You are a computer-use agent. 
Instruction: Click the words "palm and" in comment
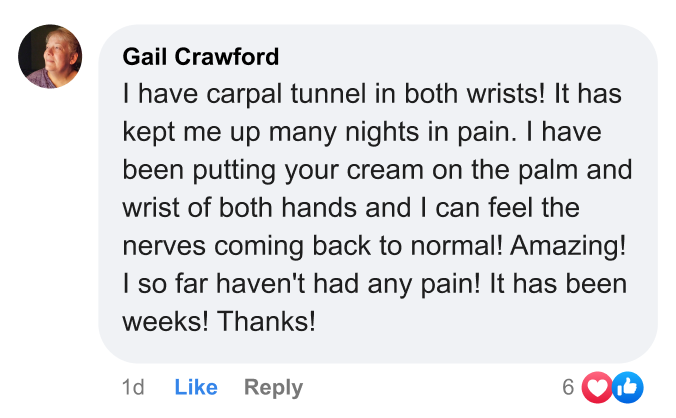575,171
